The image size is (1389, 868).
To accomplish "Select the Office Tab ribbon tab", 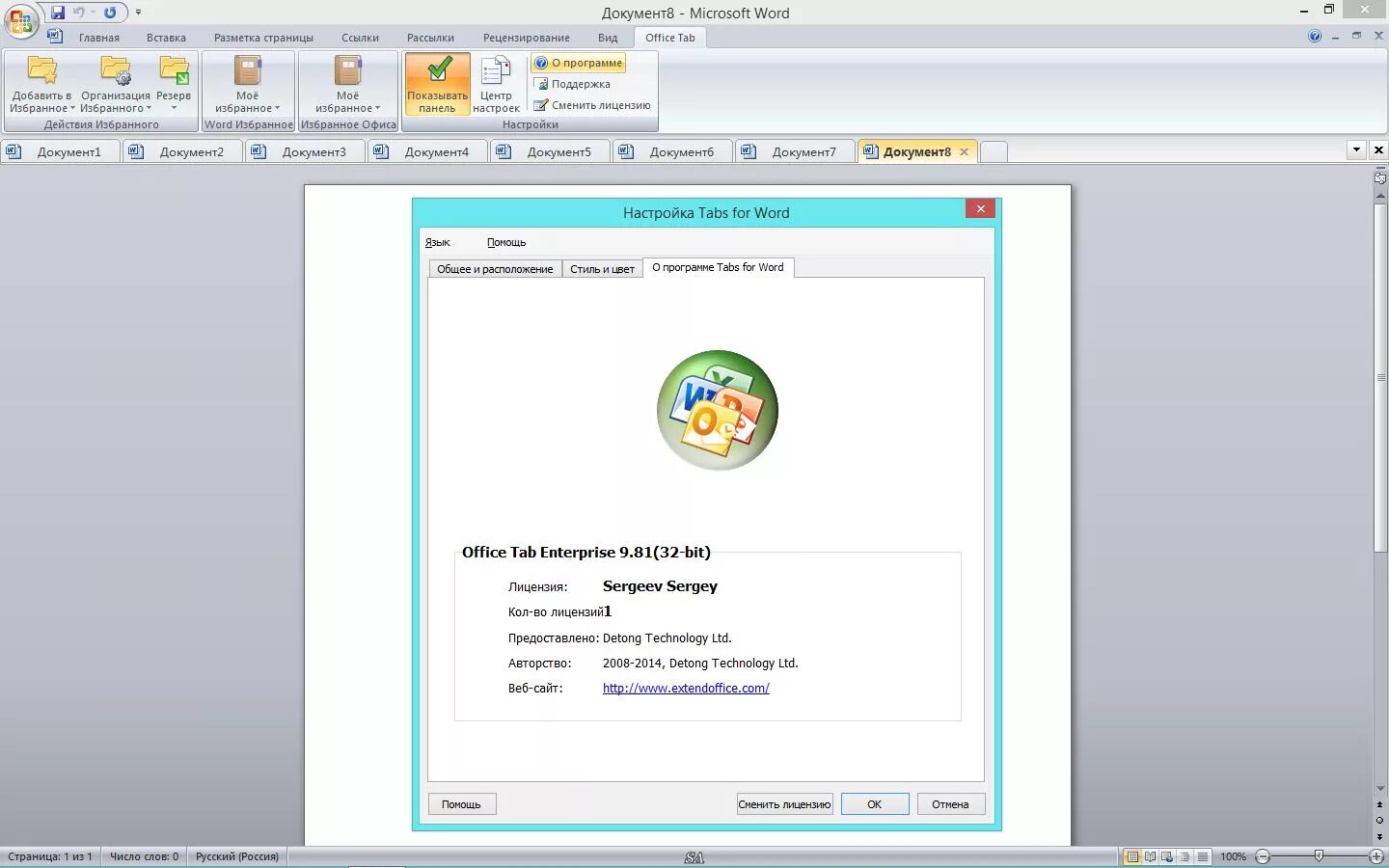I will tap(670, 38).
